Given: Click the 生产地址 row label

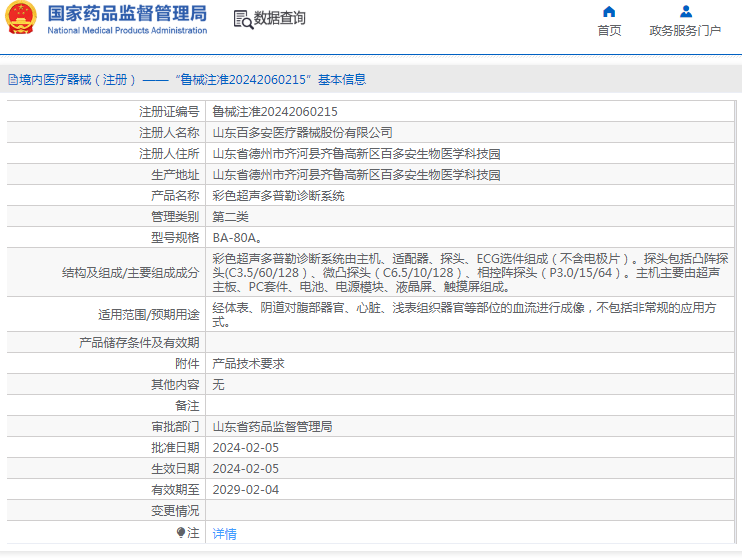Looking at the screenshot, I should coord(175,175).
